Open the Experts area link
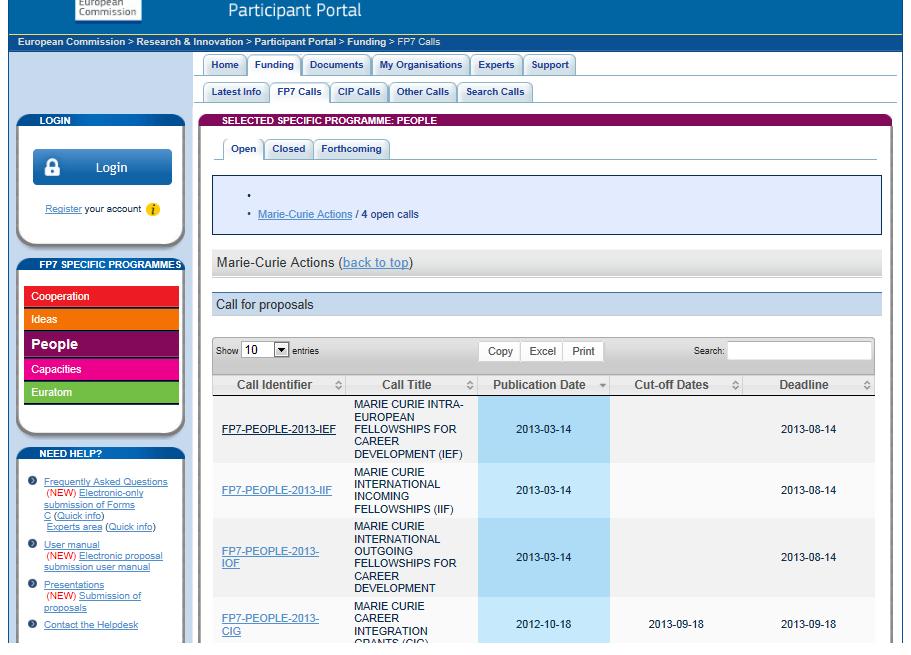Viewport: 911px width, 655px height. (x=74, y=527)
